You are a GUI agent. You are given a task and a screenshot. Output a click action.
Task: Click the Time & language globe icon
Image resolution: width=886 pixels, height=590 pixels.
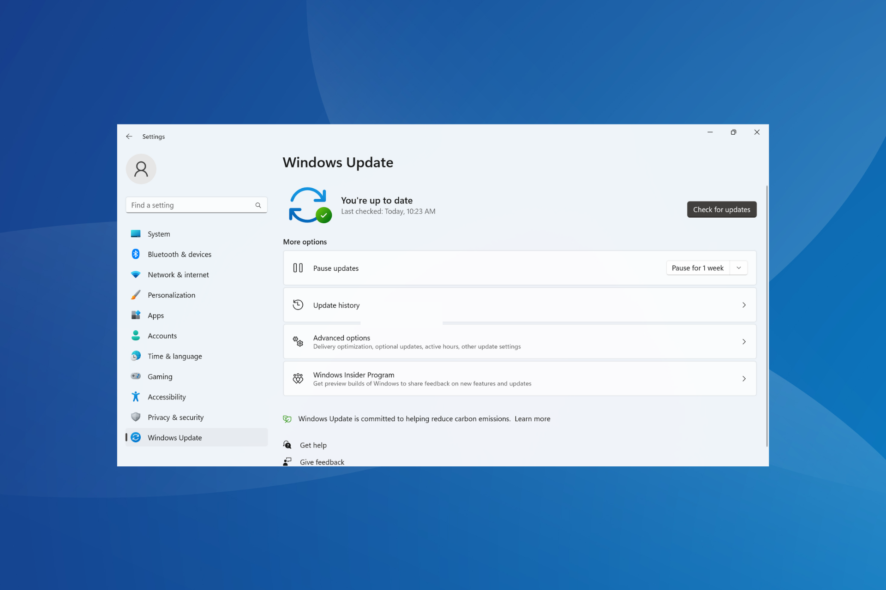[x=136, y=356]
